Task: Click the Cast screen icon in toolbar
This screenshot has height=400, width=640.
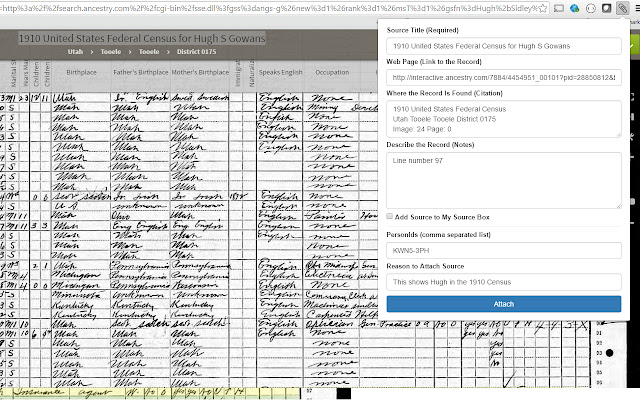Action: point(558,8)
